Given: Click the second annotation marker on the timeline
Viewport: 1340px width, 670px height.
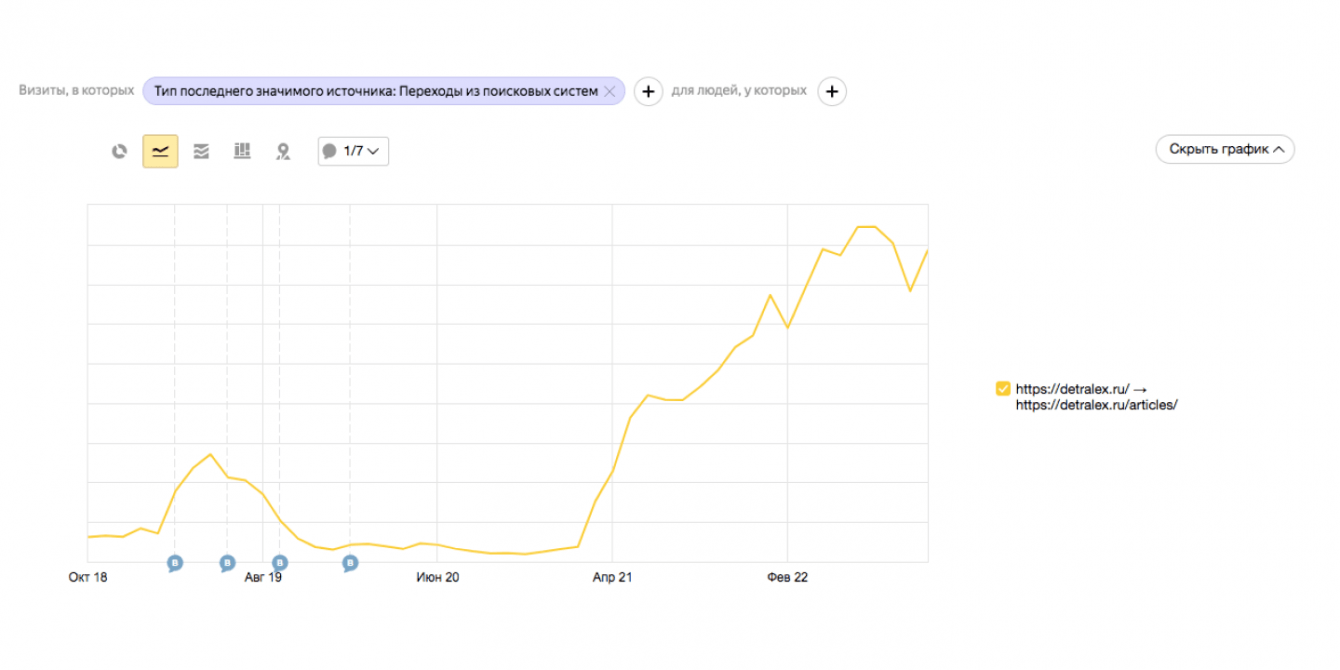Looking at the screenshot, I should 227,563.
